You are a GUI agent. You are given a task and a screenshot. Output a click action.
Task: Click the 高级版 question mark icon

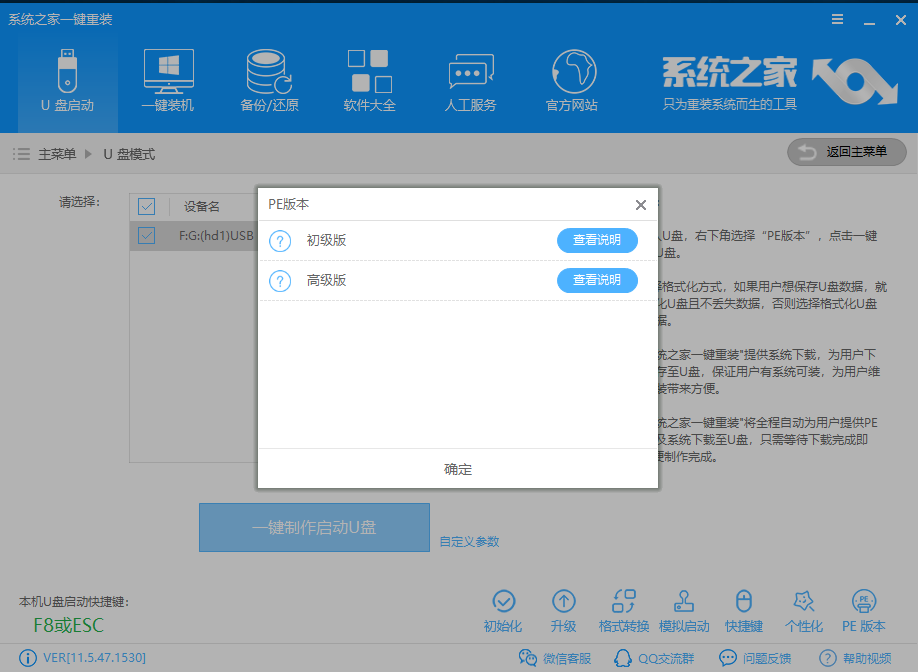point(279,280)
